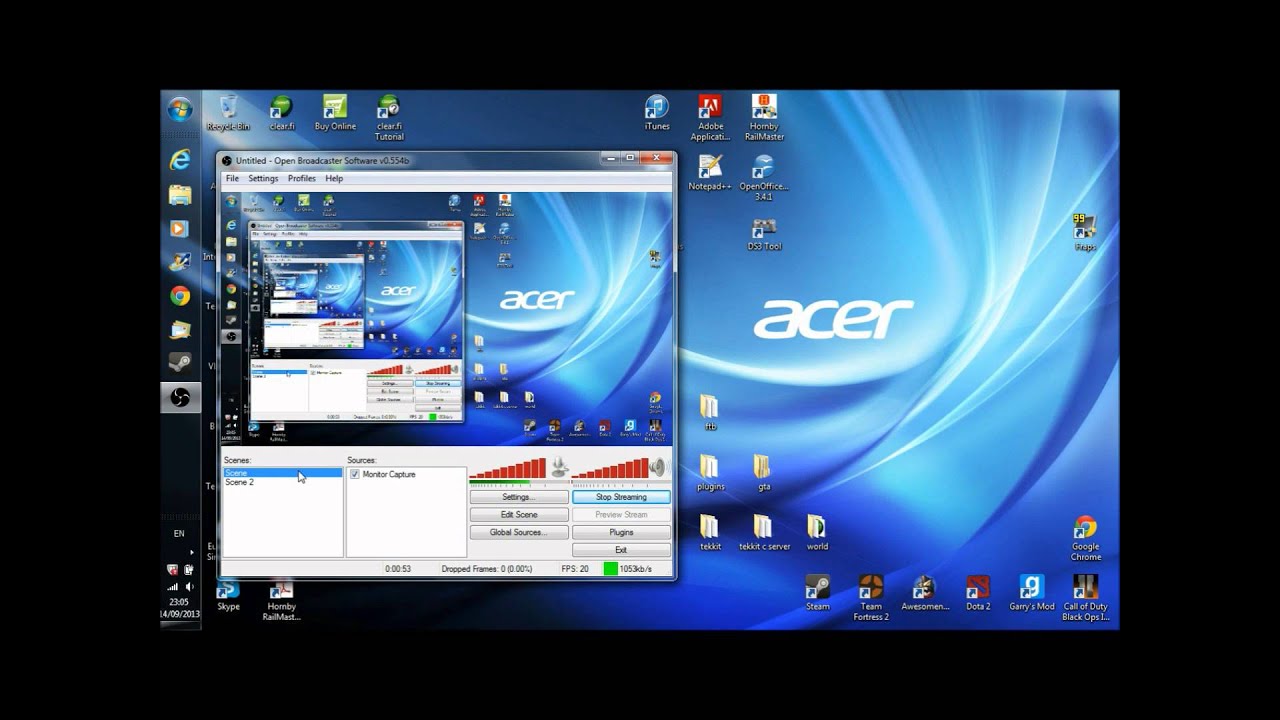This screenshot has width=1280, height=720.
Task: Select 'Scene 2' in the Scenes list
Action: (x=282, y=482)
